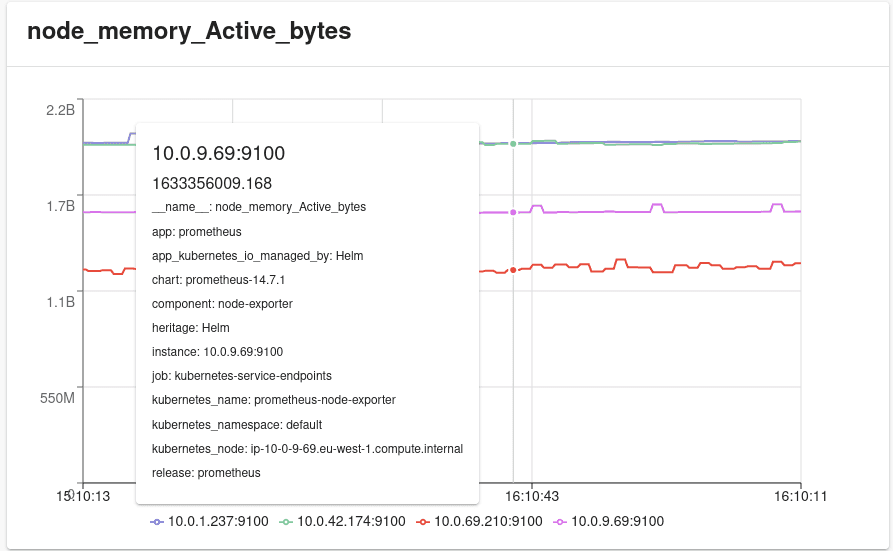893x551 pixels.
Task: Click the 550M y-axis label
Action: coord(57,398)
